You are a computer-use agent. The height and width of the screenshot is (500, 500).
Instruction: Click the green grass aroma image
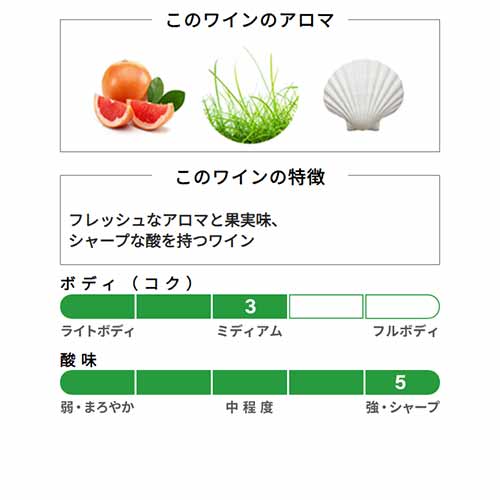point(251,97)
